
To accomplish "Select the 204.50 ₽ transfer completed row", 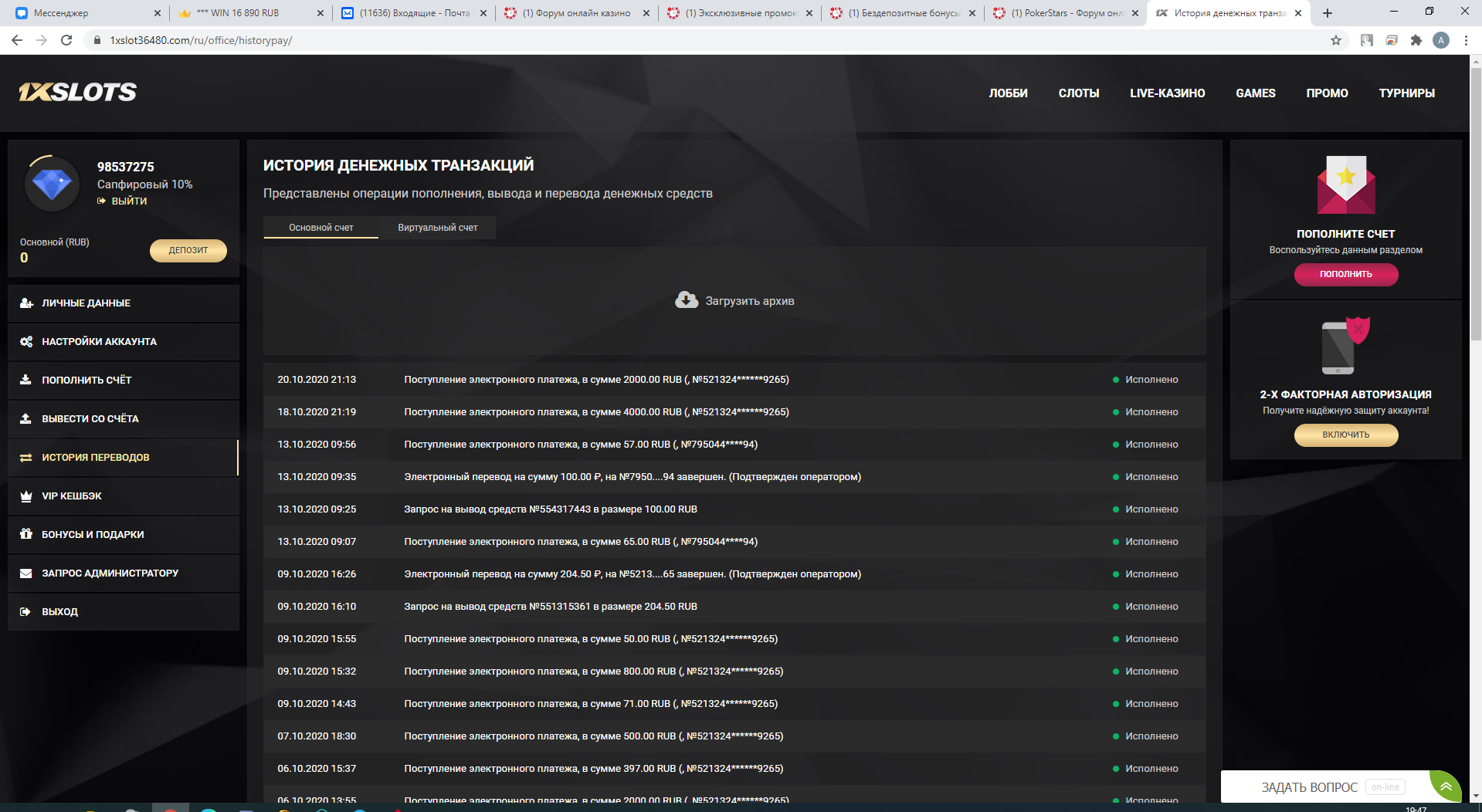I will tap(734, 574).
